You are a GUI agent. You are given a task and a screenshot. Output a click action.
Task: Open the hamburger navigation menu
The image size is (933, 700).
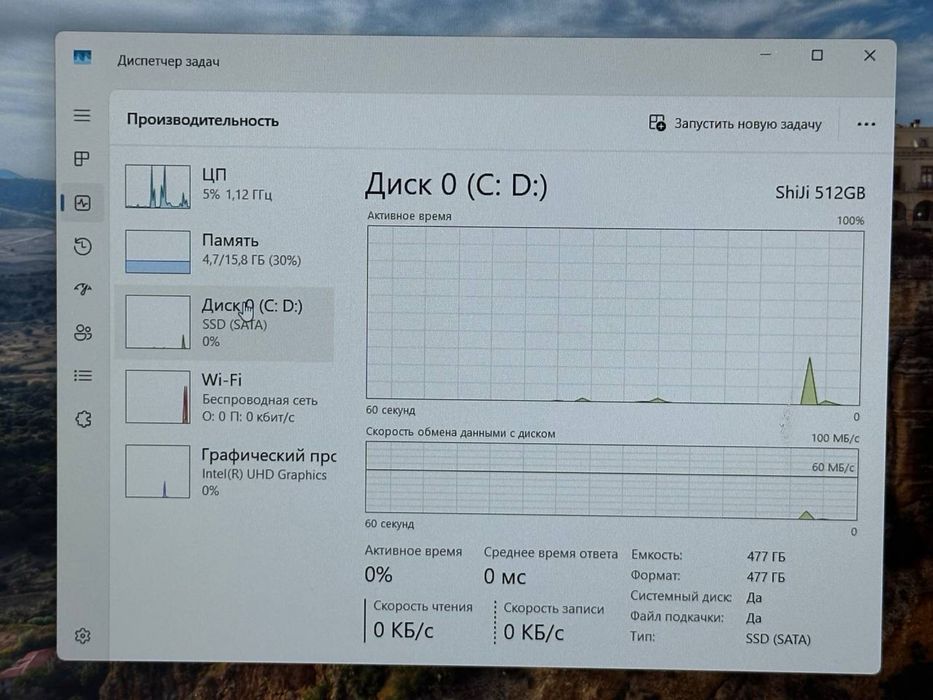82,115
